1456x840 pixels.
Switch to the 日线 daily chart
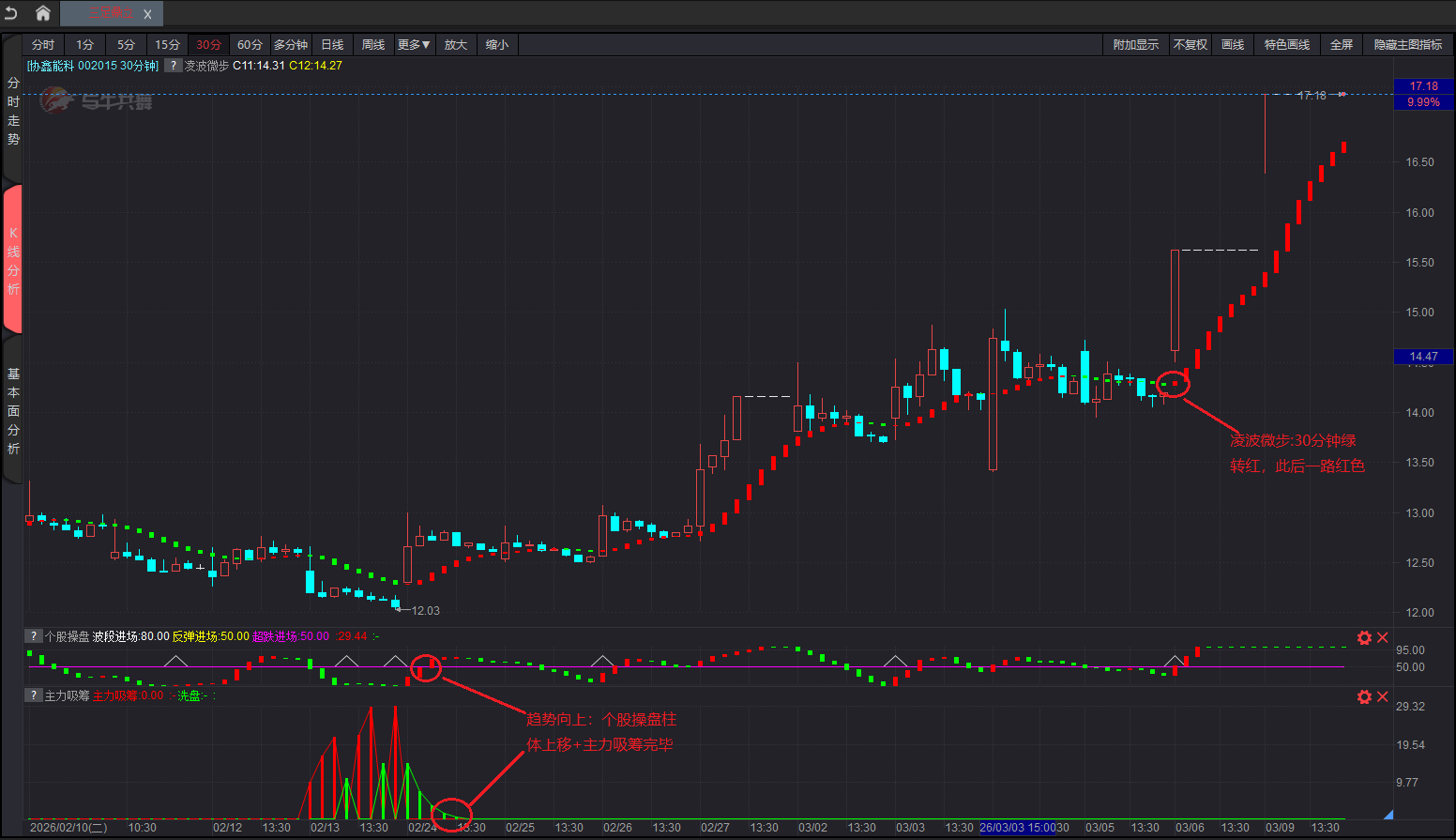click(332, 45)
